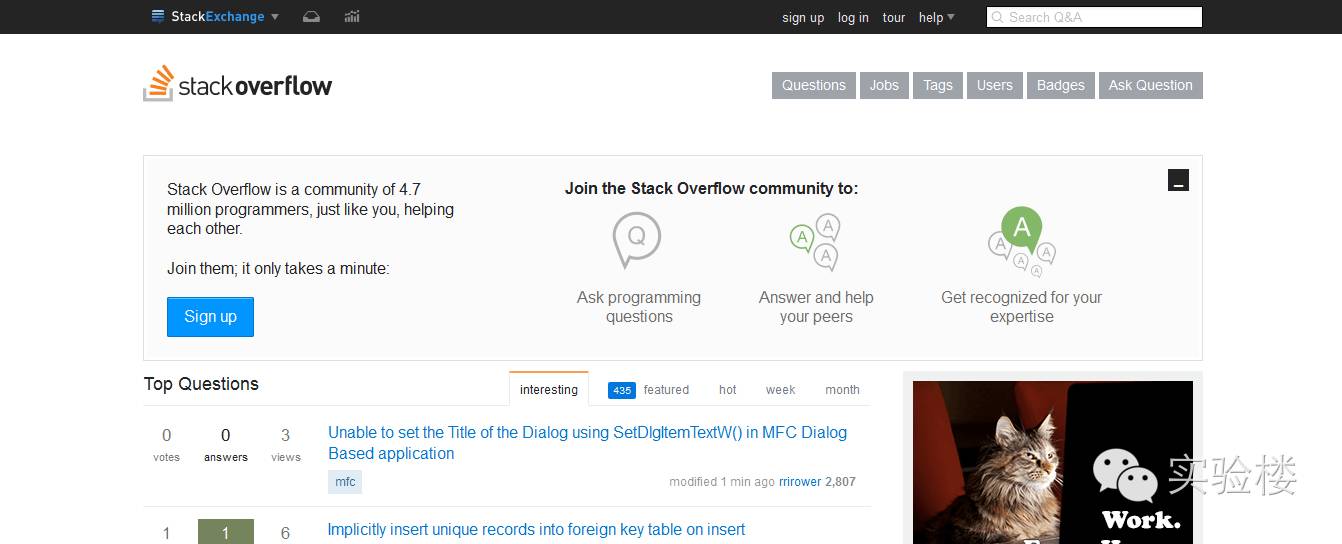The height and width of the screenshot is (544, 1342).
Task: Click the cat advertisement image
Action: pyautogui.click(x=1053, y=462)
